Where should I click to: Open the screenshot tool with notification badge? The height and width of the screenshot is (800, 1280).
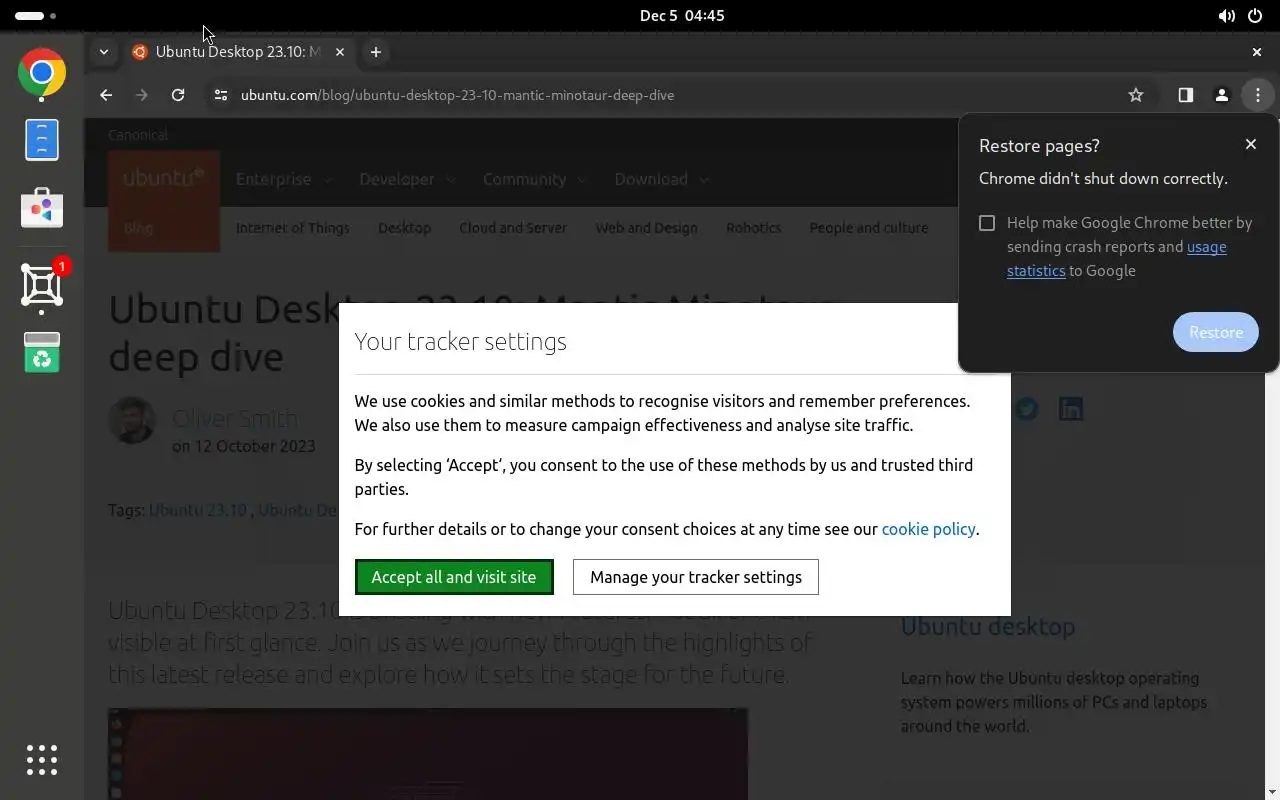coord(42,286)
